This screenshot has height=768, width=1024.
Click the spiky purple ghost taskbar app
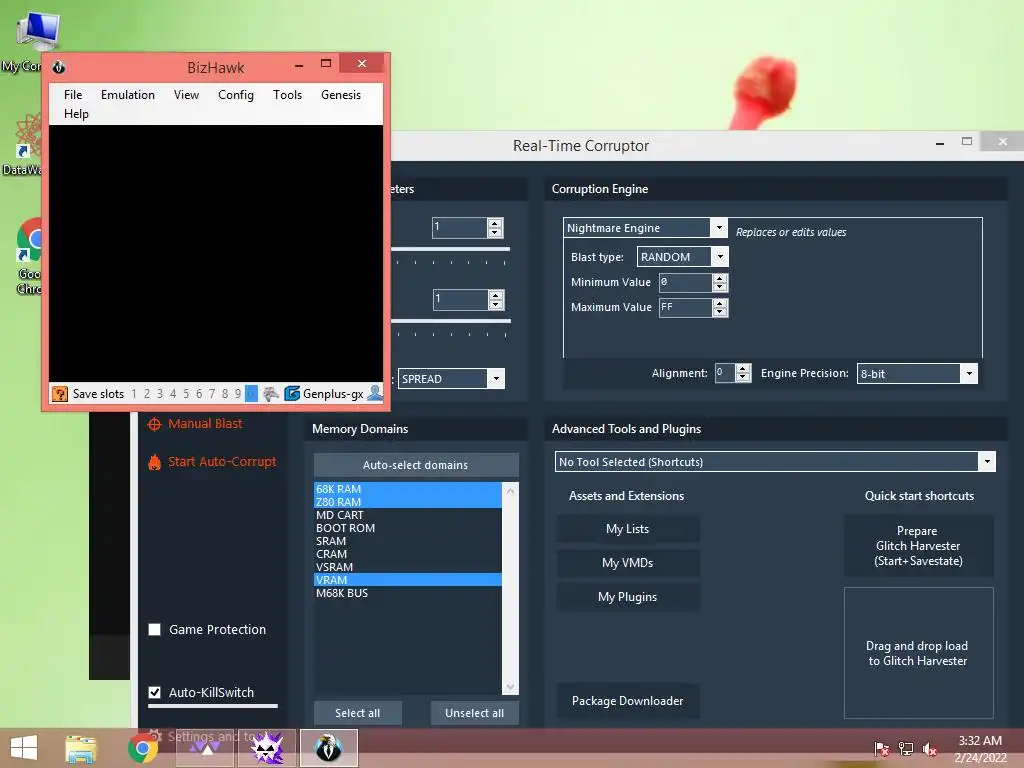[x=266, y=748]
